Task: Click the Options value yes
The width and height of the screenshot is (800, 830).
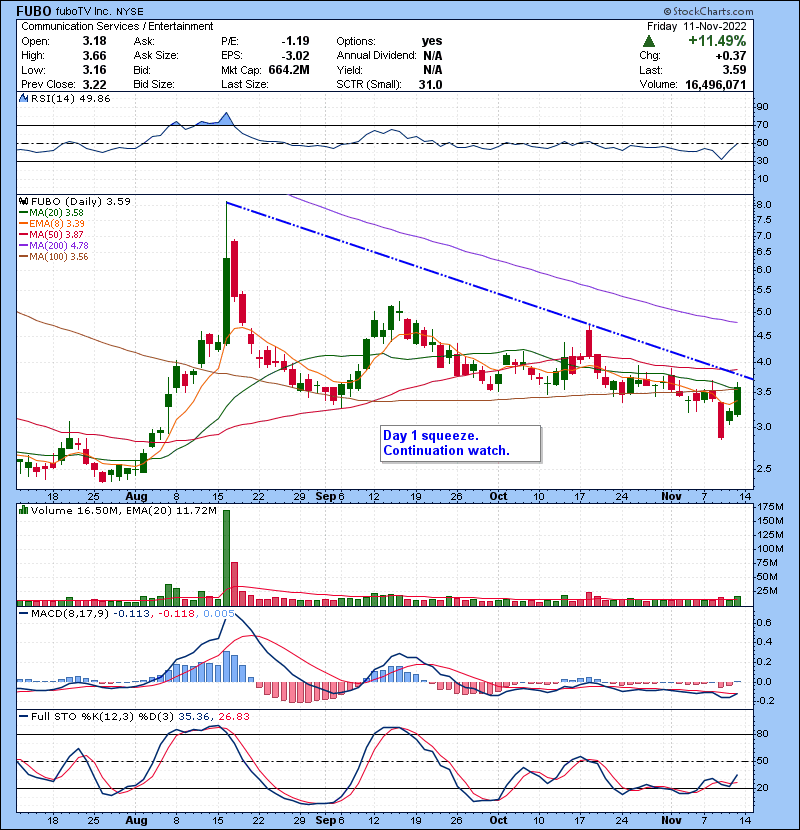Action: (x=432, y=41)
